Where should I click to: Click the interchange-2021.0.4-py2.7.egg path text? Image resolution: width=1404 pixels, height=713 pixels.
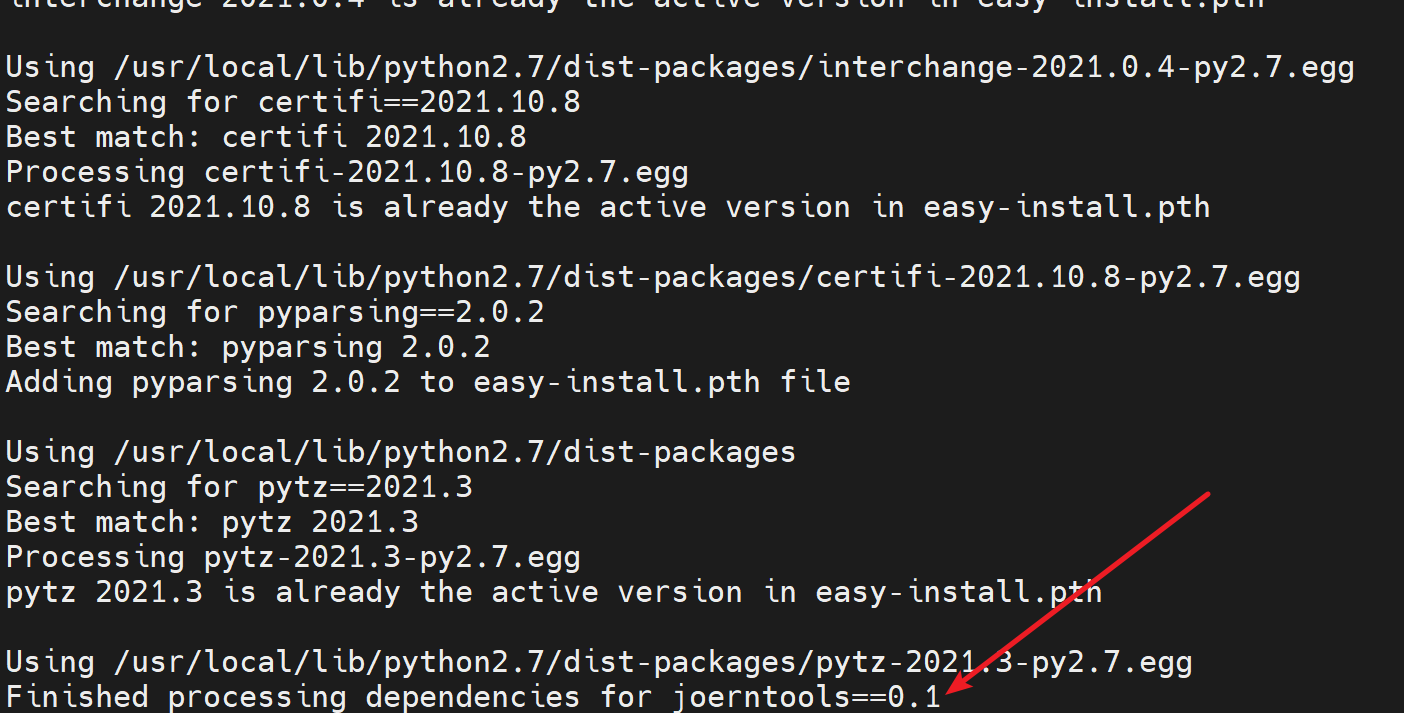(1086, 67)
